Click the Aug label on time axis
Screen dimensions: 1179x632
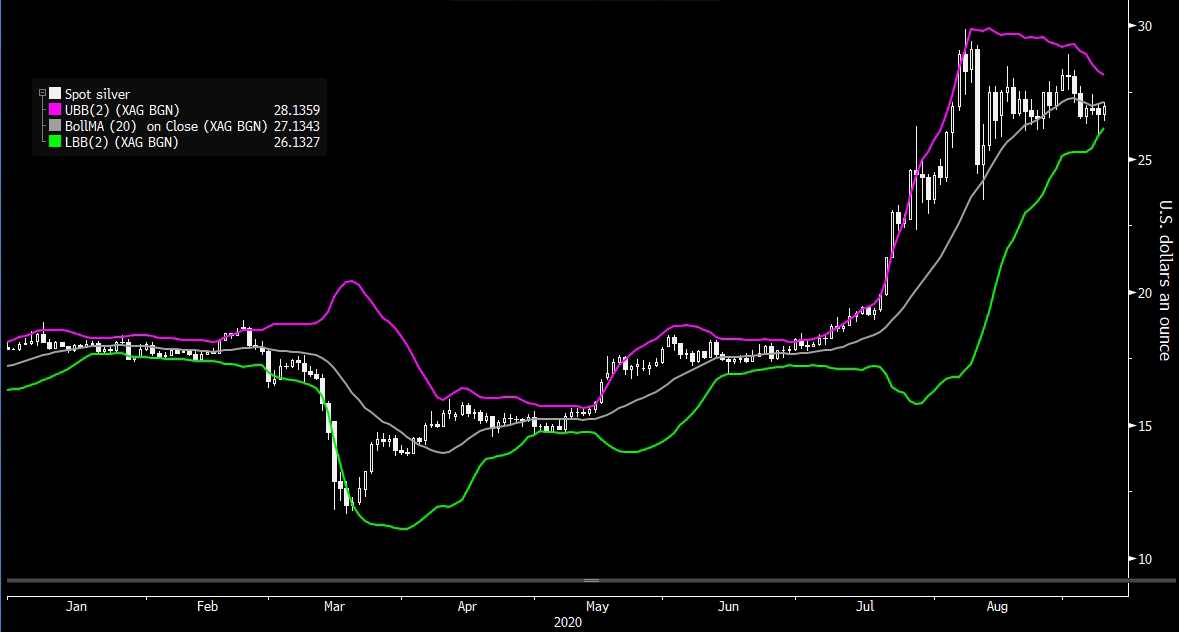[x=997, y=606]
